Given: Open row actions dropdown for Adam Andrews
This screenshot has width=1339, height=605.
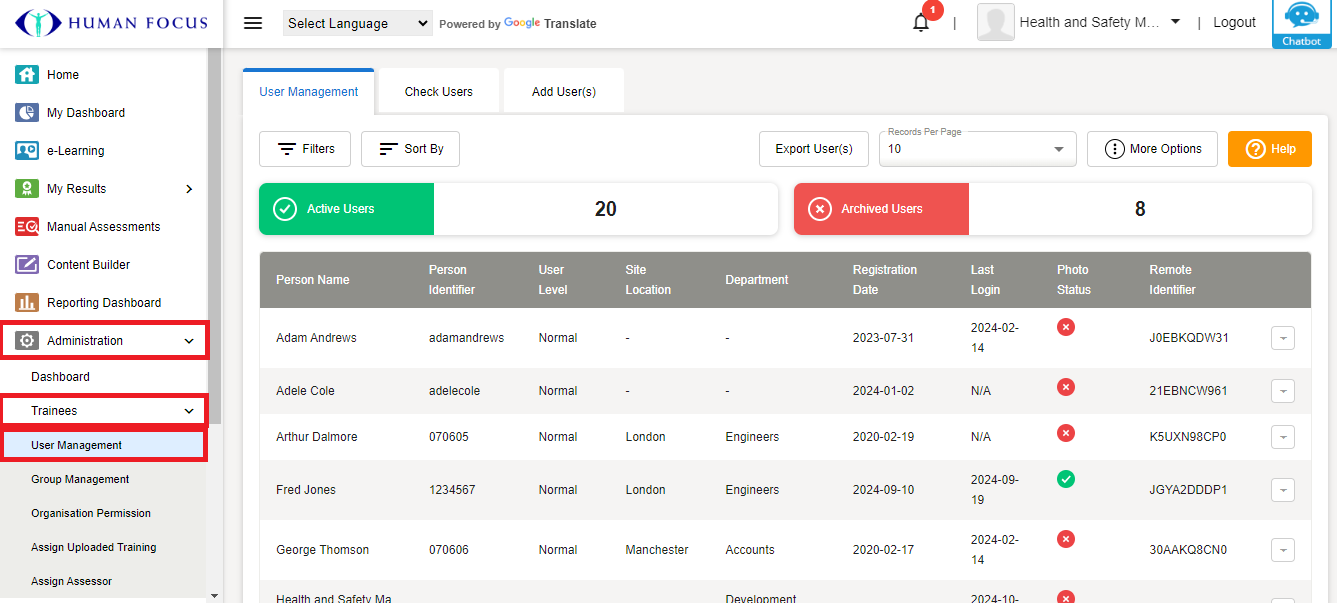Looking at the screenshot, I should (1282, 338).
